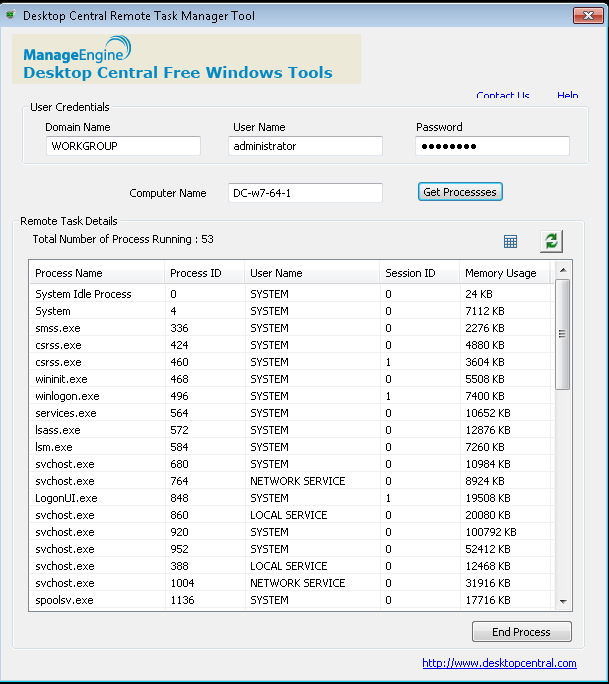Click the application icon in title bar

[x=10, y=15]
